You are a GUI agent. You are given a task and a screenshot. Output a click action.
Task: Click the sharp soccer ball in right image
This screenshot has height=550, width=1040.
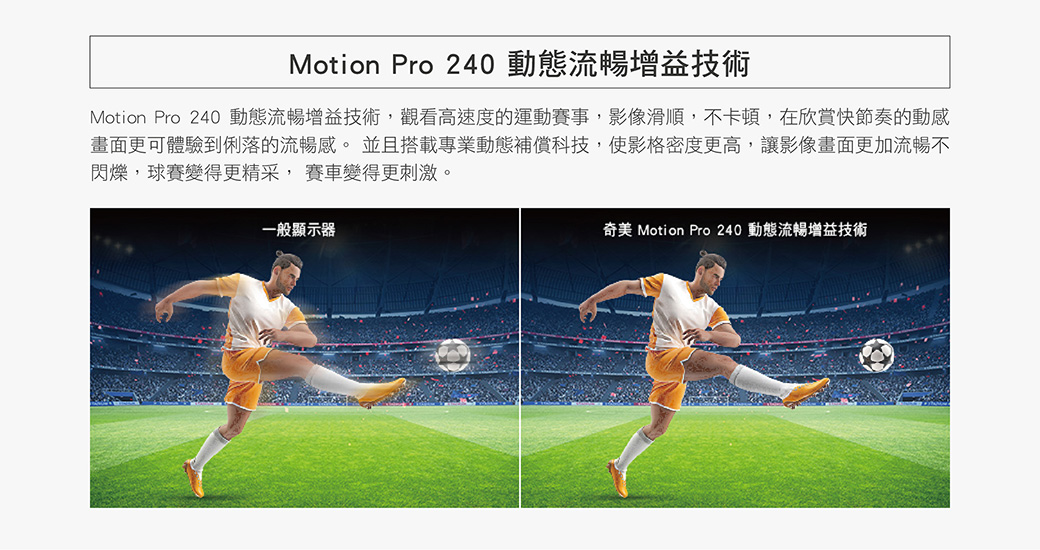click(876, 356)
